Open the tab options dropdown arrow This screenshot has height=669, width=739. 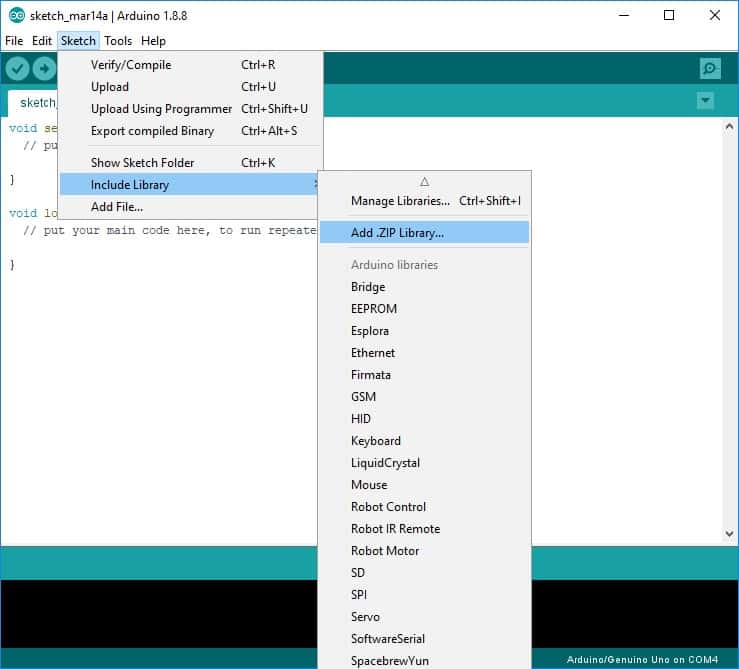click(x=705, y=100)
